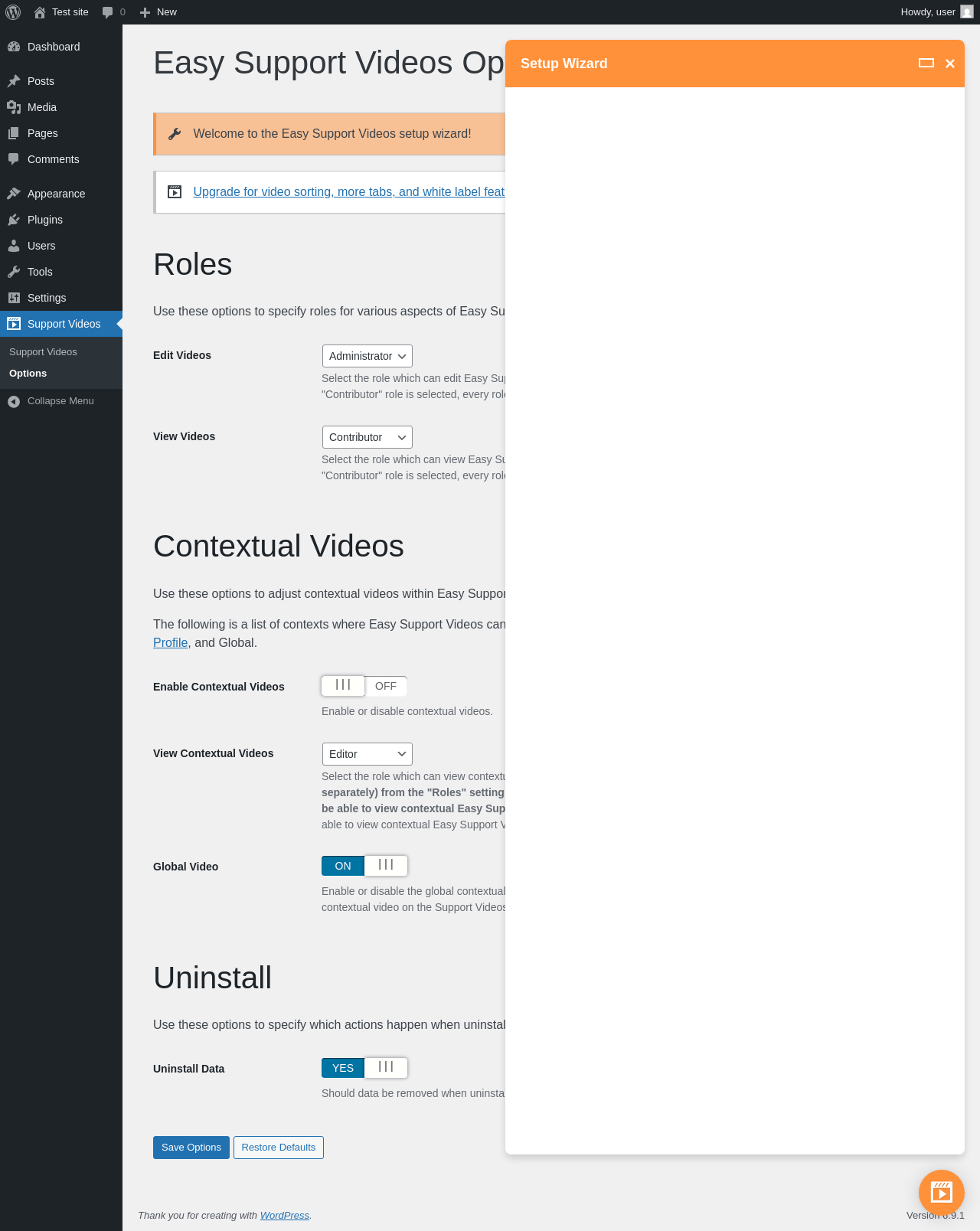Click the Pages document icon

click(14, 133)
